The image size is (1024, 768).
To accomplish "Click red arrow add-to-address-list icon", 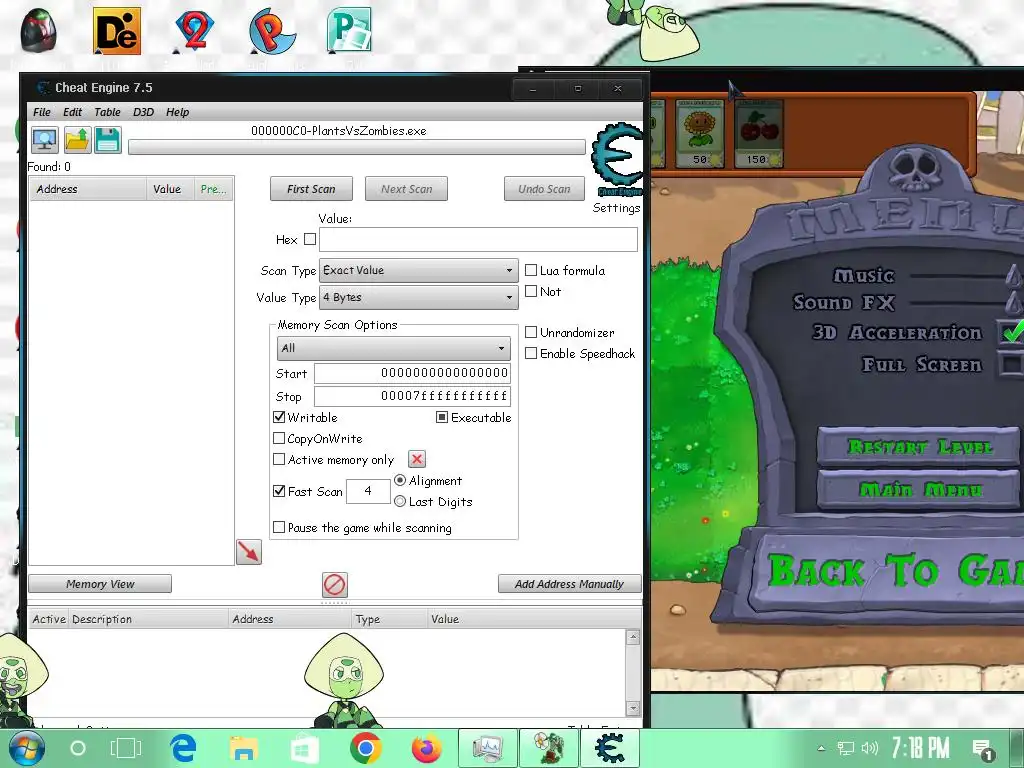I will 249,552.
